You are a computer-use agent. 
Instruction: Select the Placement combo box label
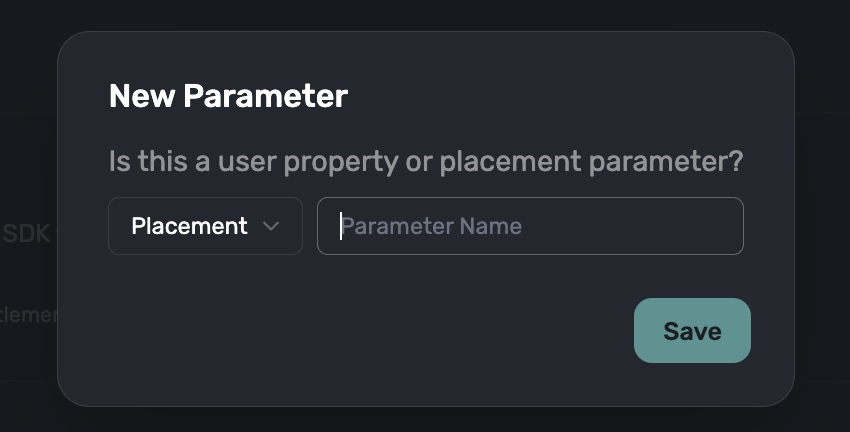(x=189, y=226)
